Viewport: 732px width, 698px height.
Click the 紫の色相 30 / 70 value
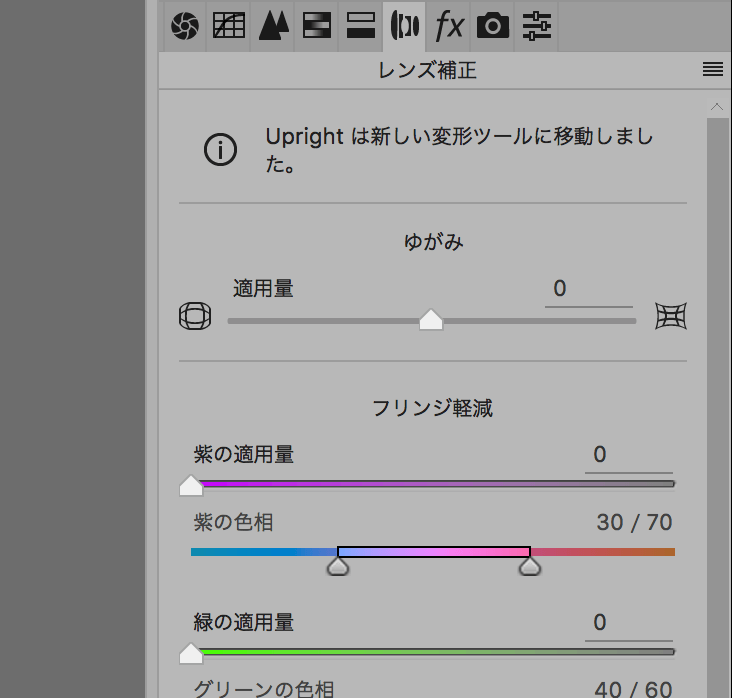[x=634, y=522]
